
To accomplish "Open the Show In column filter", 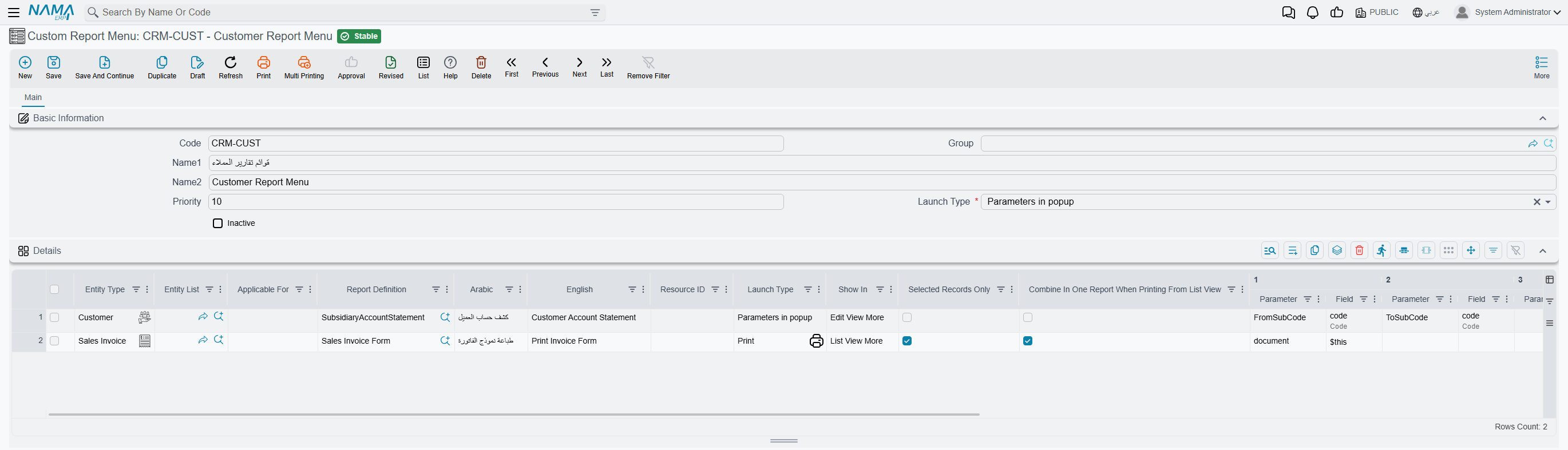I will pos(880,289).
